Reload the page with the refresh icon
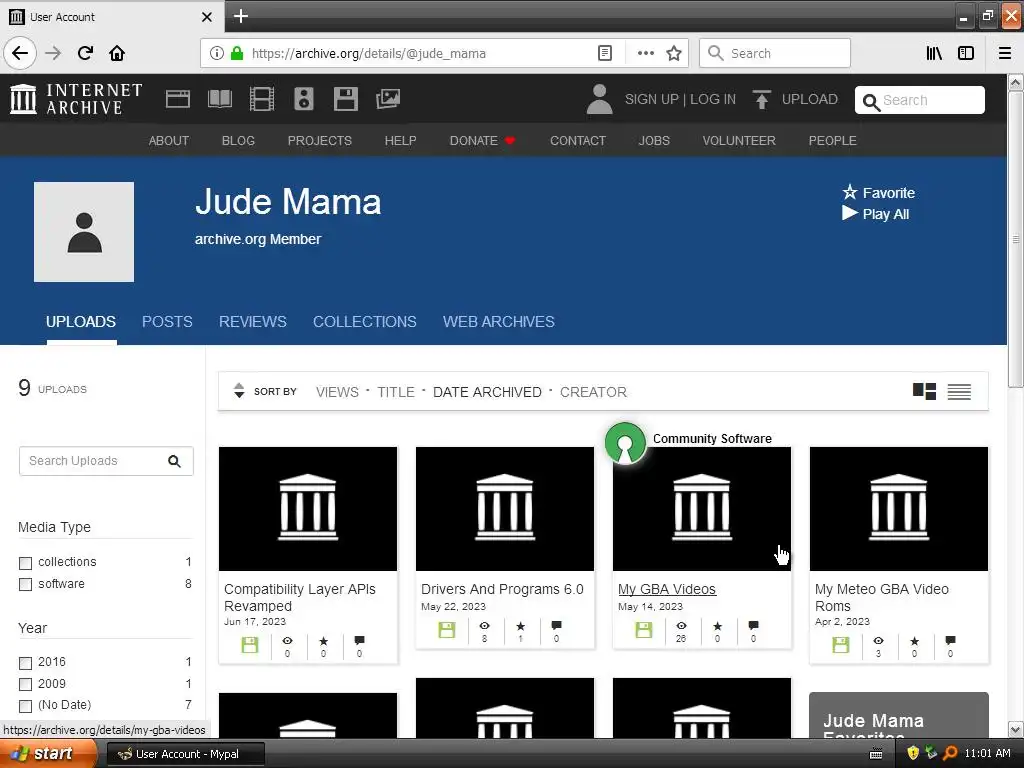This screenshot has height=768, width=1024. pyautogui.click(x=86, y=53)
